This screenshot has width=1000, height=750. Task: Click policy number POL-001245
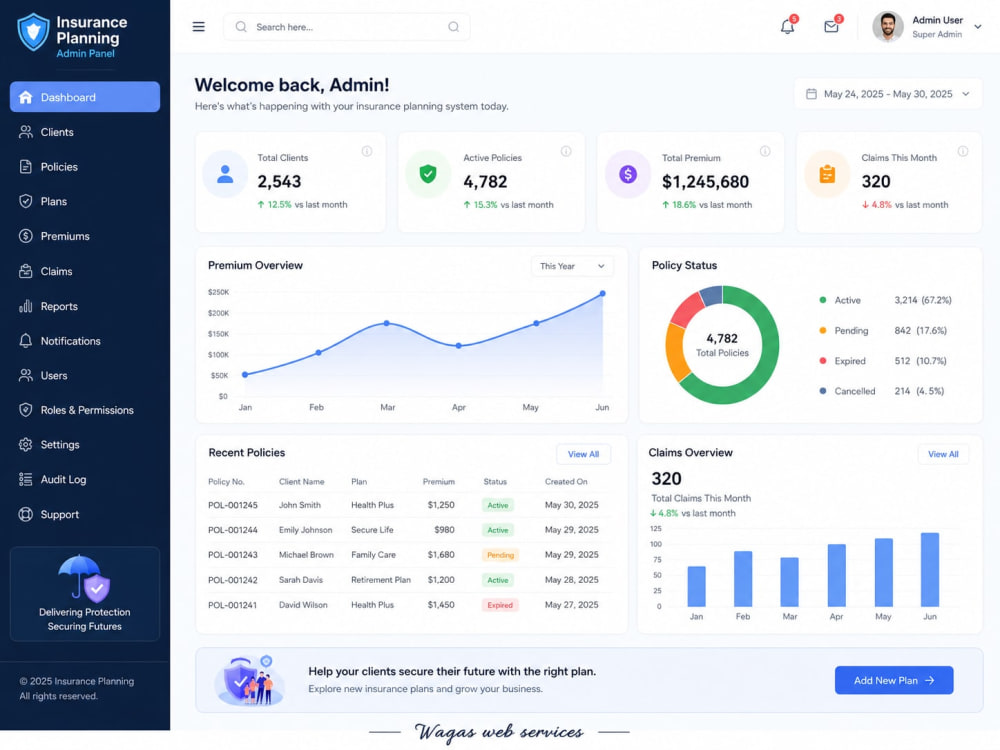coord(233,505)
